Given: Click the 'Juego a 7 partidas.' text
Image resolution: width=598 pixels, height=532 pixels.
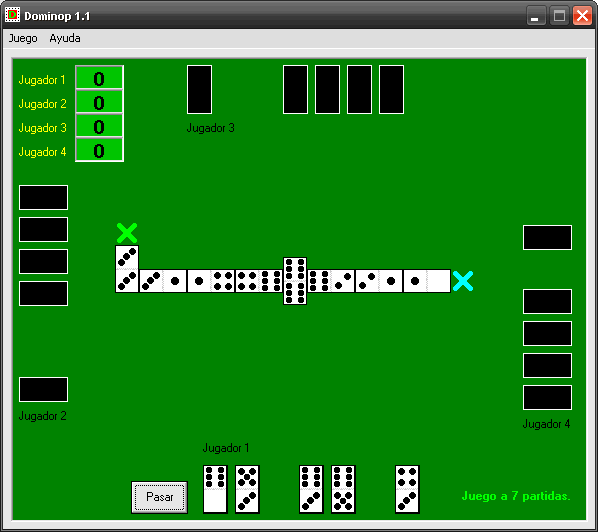Looking at the screenshot, I should pyautogui.click(x=516, y=496).
